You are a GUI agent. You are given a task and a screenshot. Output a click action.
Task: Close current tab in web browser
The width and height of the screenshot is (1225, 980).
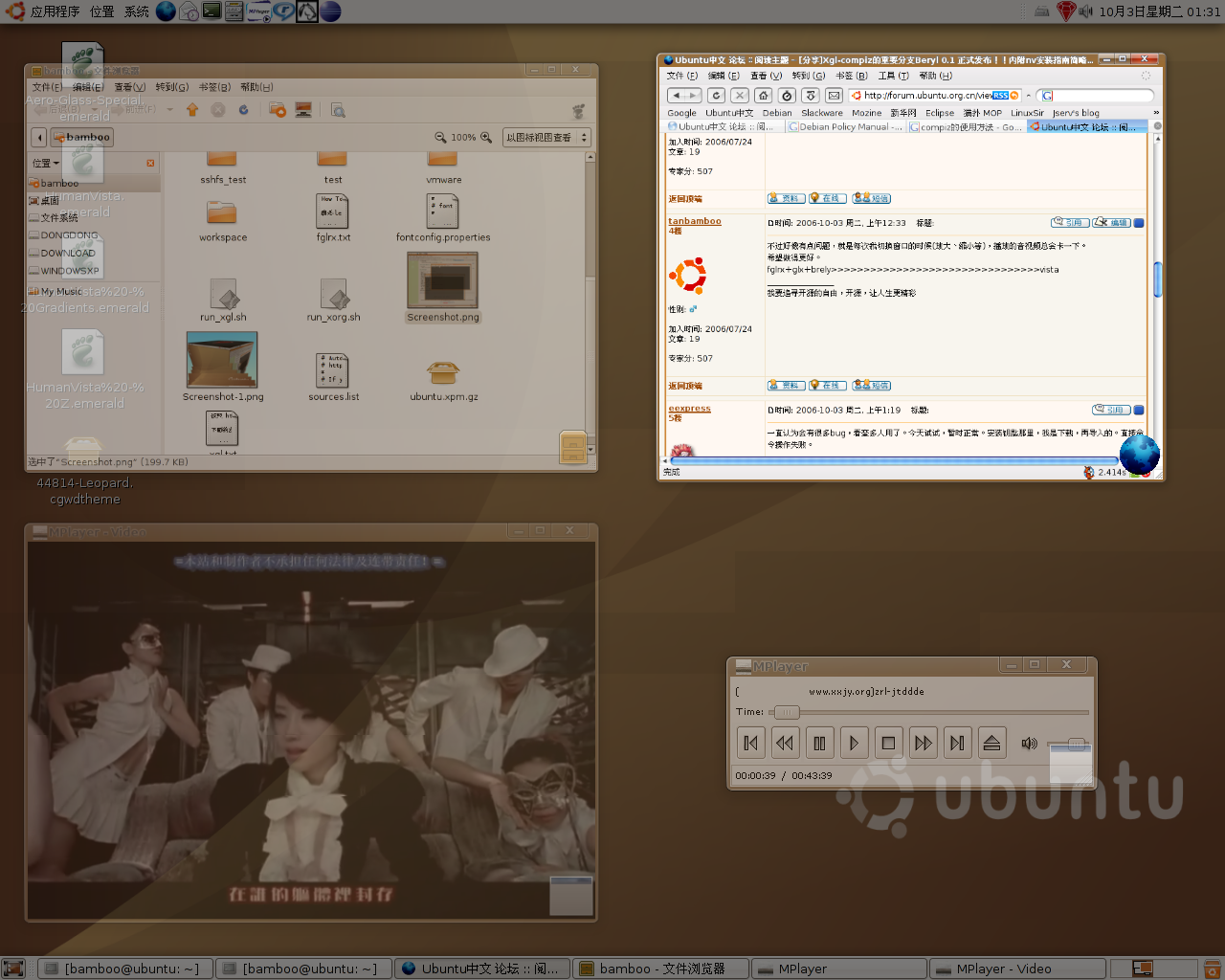(x=1157, y=126)
